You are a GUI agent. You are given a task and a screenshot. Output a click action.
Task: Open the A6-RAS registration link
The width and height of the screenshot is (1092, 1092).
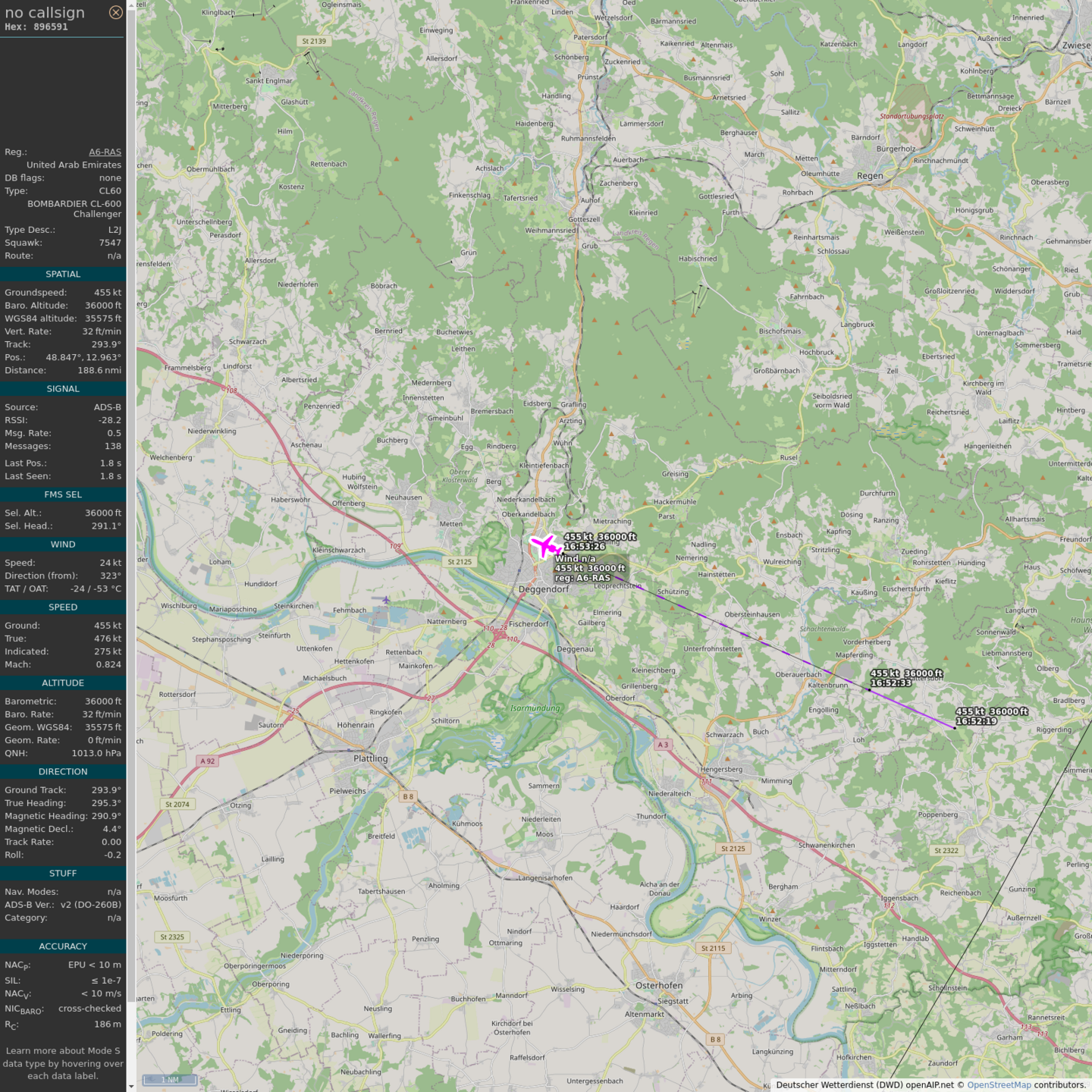[x=105, y=152]
